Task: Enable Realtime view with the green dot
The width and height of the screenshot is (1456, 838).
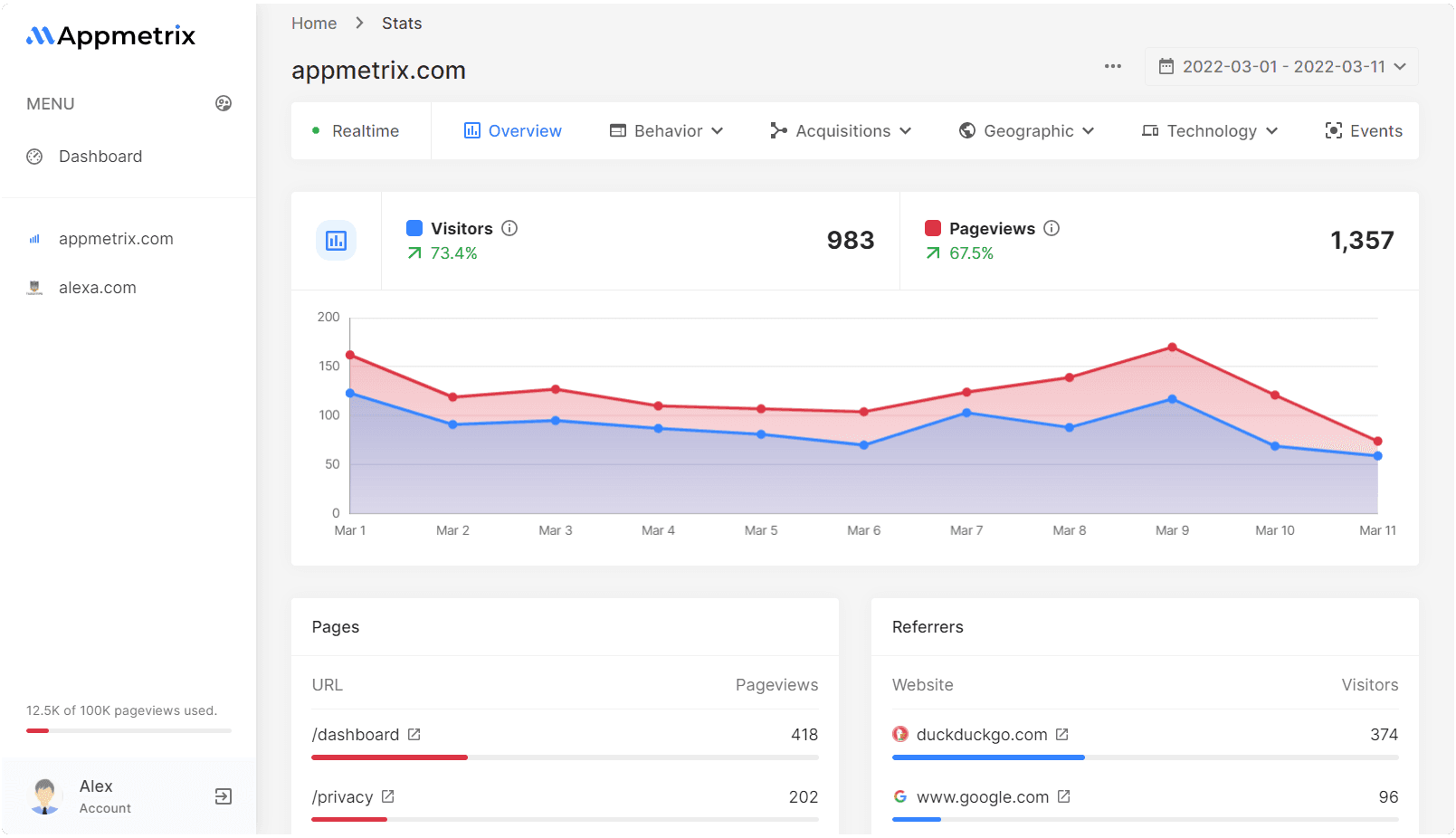Action: click(316, 130)
